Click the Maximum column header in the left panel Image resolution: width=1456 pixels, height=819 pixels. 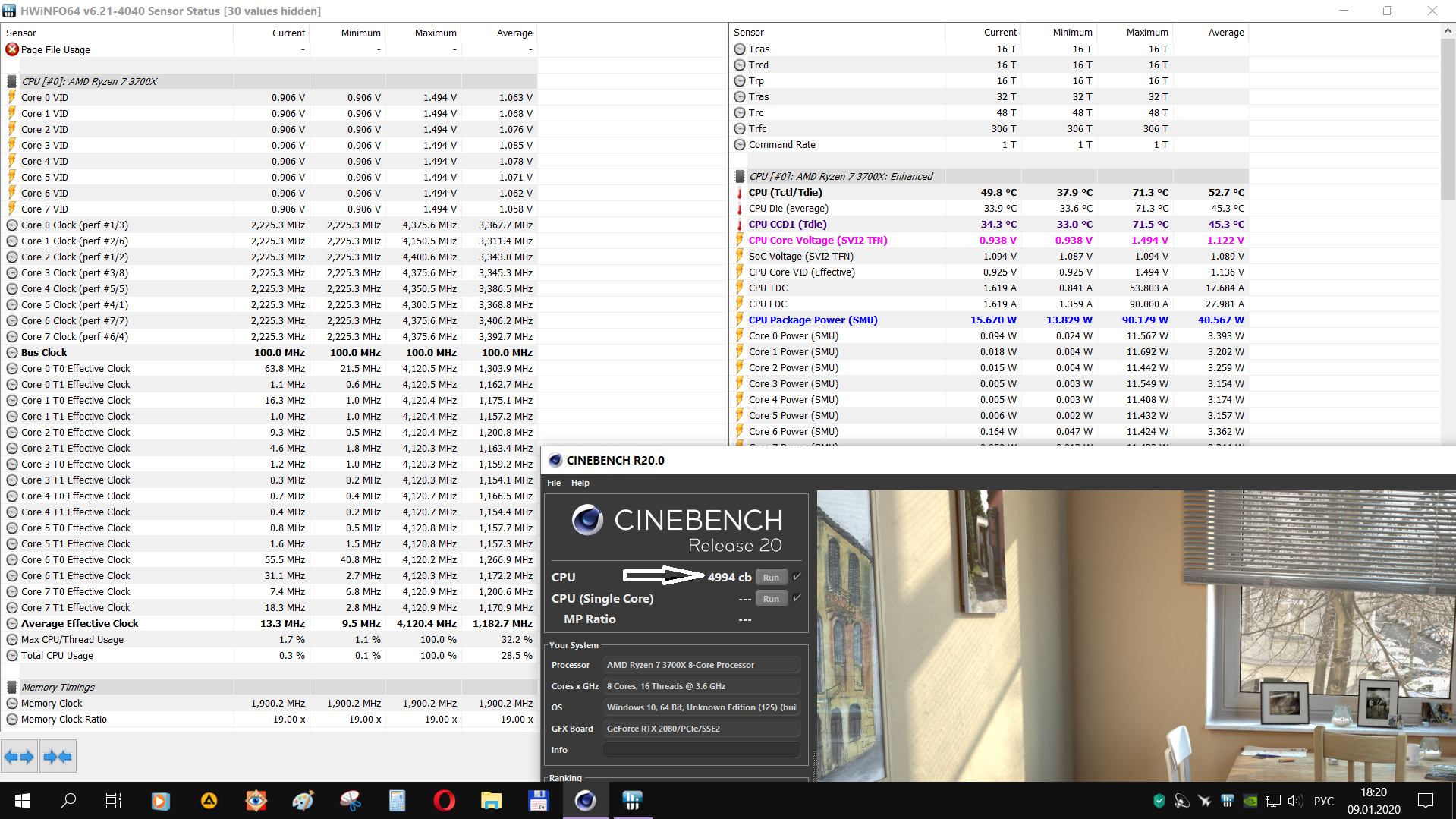[423, 33]
